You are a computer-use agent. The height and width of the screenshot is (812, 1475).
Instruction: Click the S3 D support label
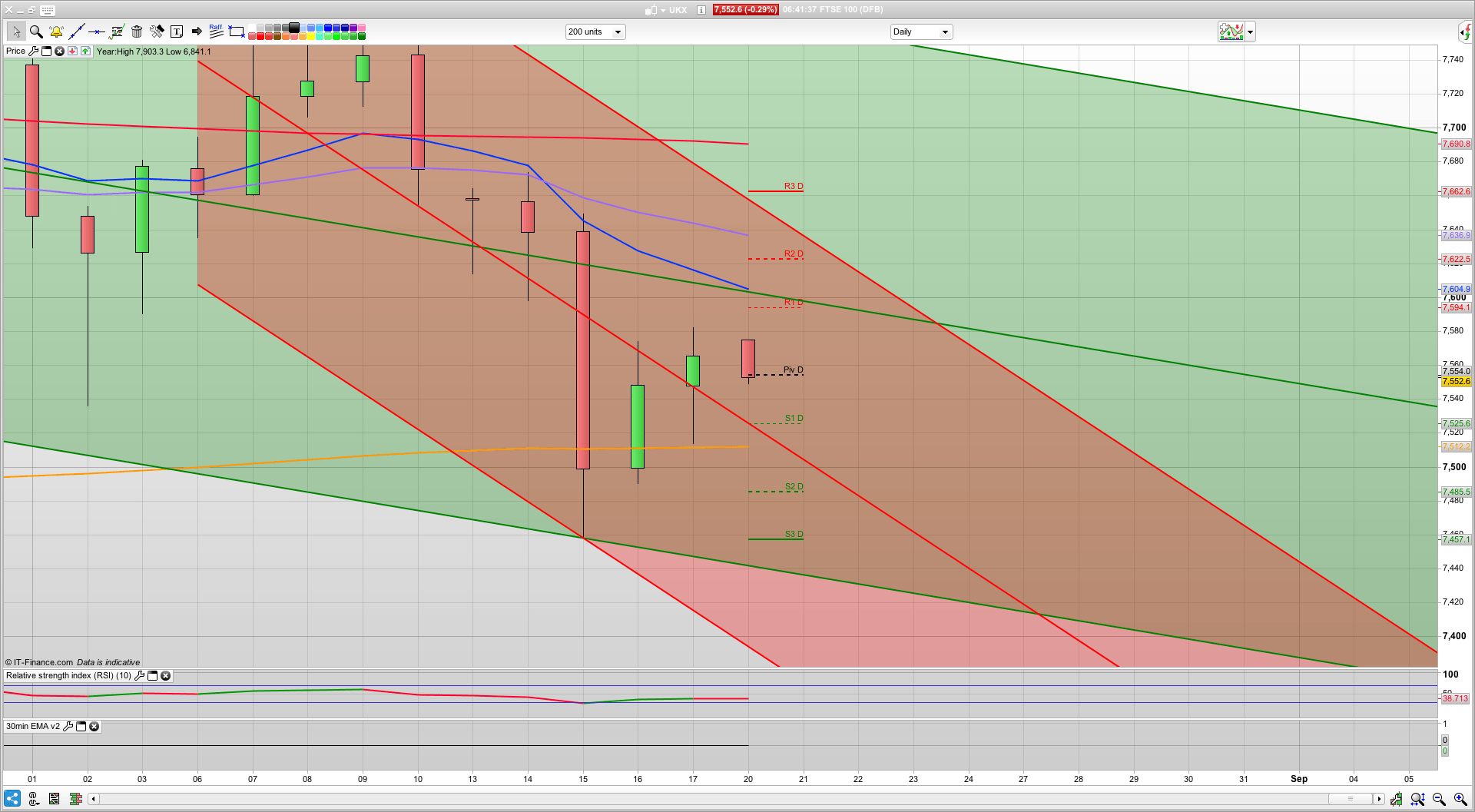[x=794, y=534]
